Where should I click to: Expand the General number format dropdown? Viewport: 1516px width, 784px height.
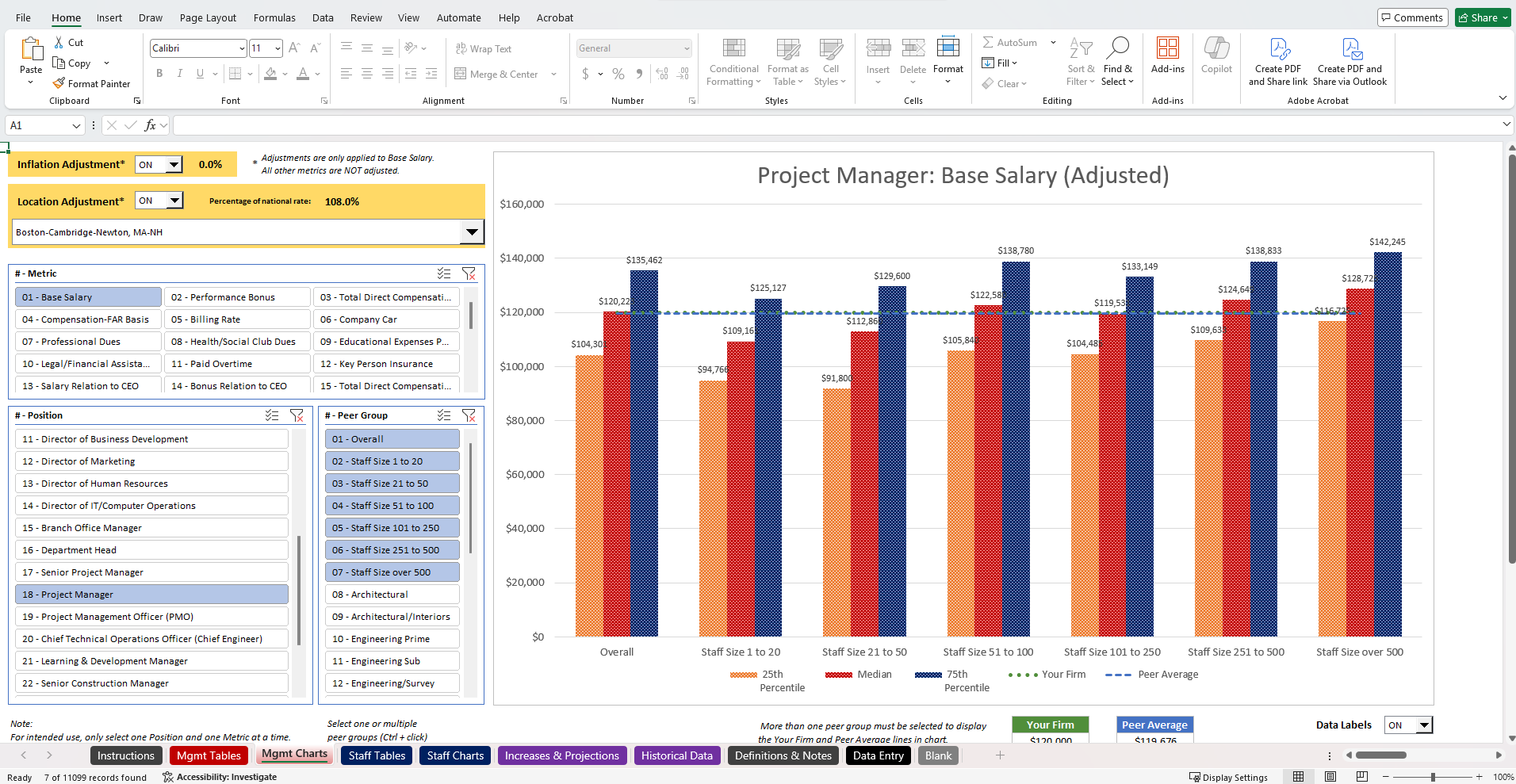tap(686, 48)
